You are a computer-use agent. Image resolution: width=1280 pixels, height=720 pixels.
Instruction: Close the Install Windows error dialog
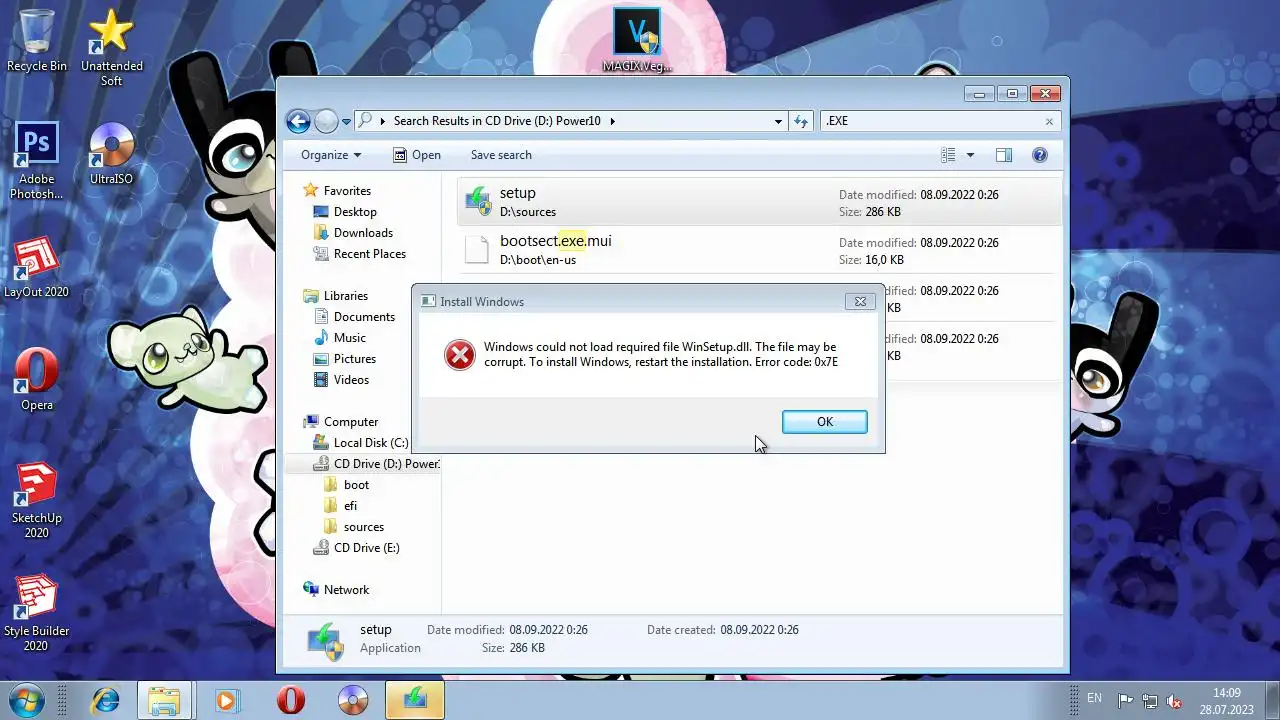coord(860,301)
